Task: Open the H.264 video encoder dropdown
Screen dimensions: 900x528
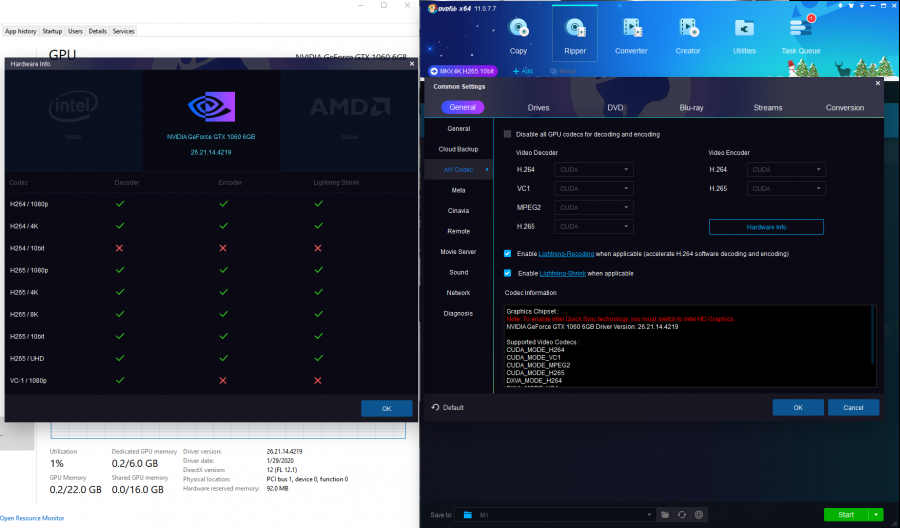Action: tap(786, 169)
